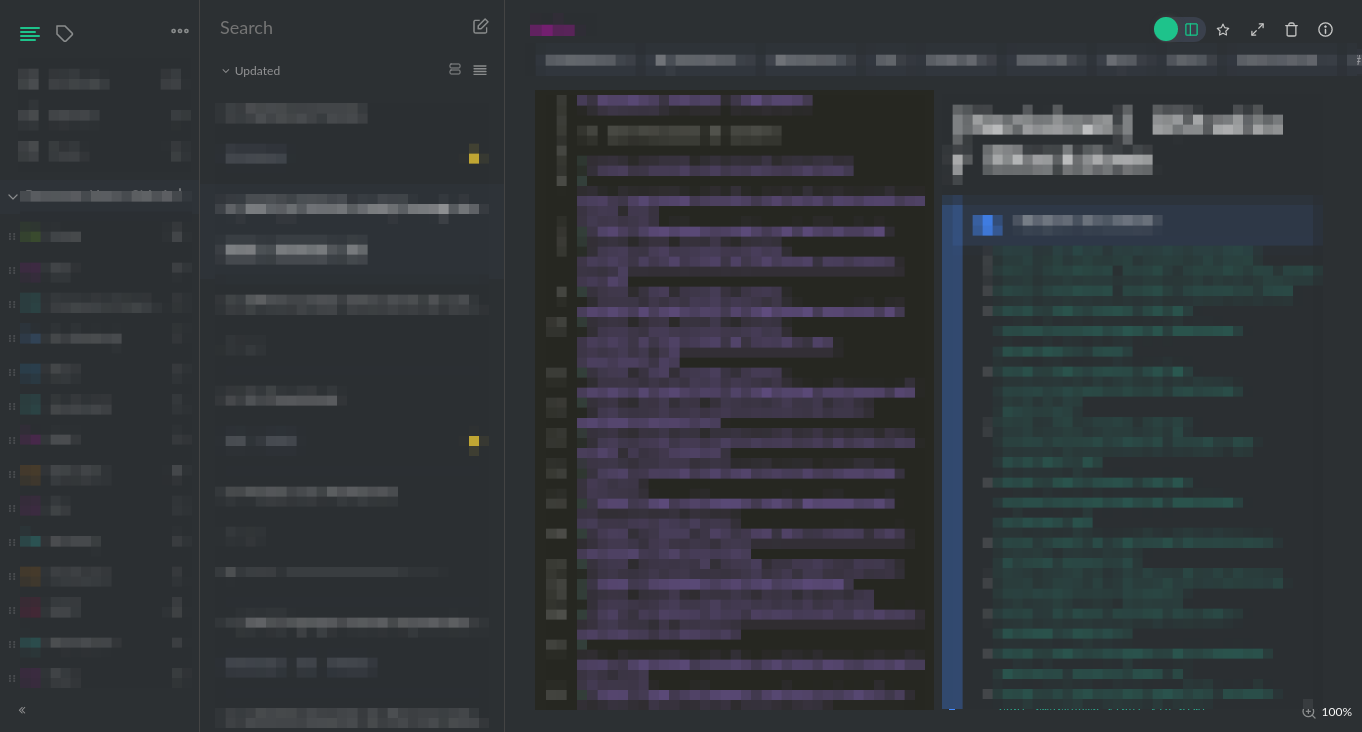The height and width of the screenshot is (732, 1362).
Task: Show note info with the i icon
Action: tap(1325, 30)
